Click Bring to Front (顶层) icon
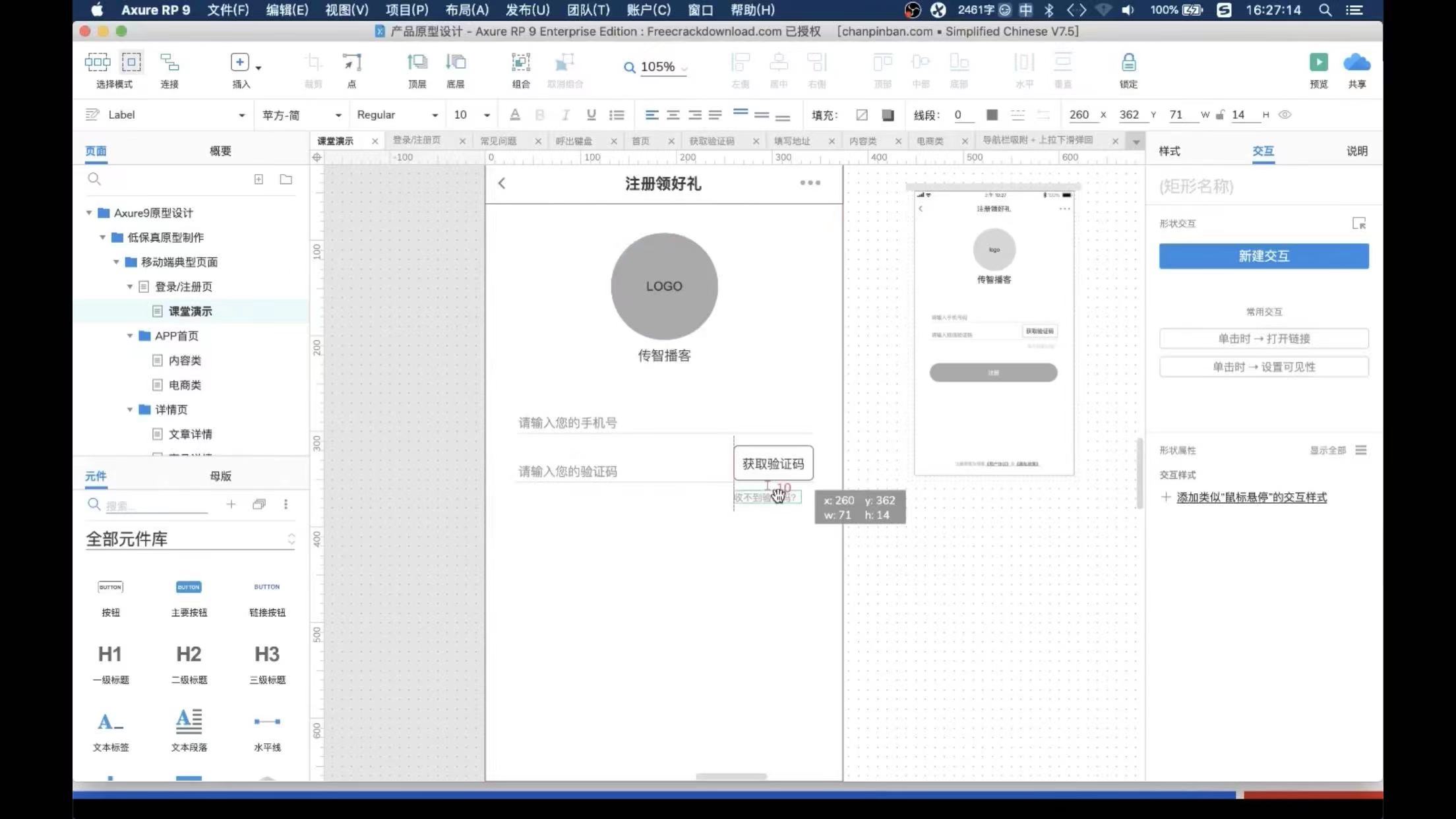The width and height of the screenshot is (1456, 819). (x=417, y=63)
